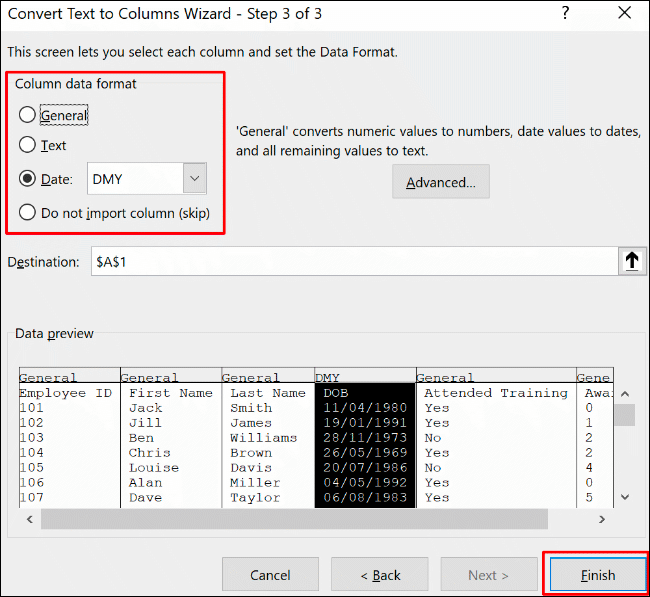The width and height of the screenshot is (650, 597).
Task: Select the Last Name preview column
Action: [267, 440]
